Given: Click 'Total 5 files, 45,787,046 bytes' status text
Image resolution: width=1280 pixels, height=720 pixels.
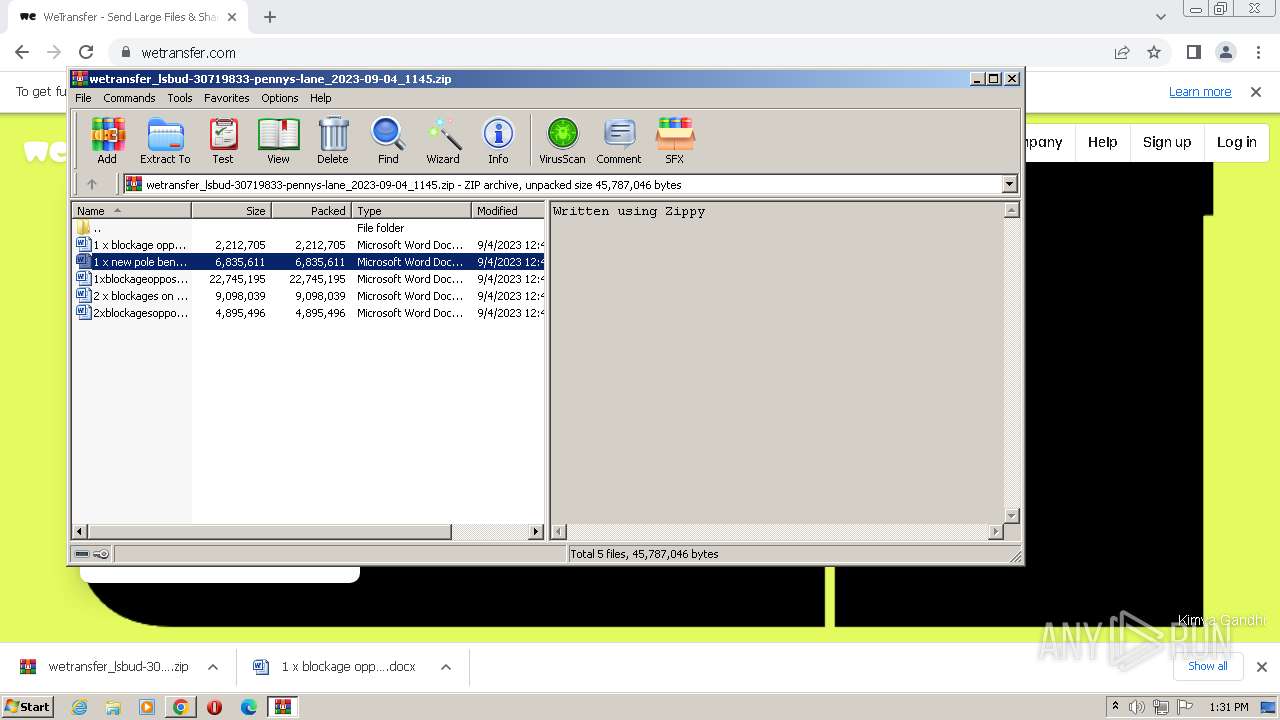Looking at the screenshot, I should (644, 554).
